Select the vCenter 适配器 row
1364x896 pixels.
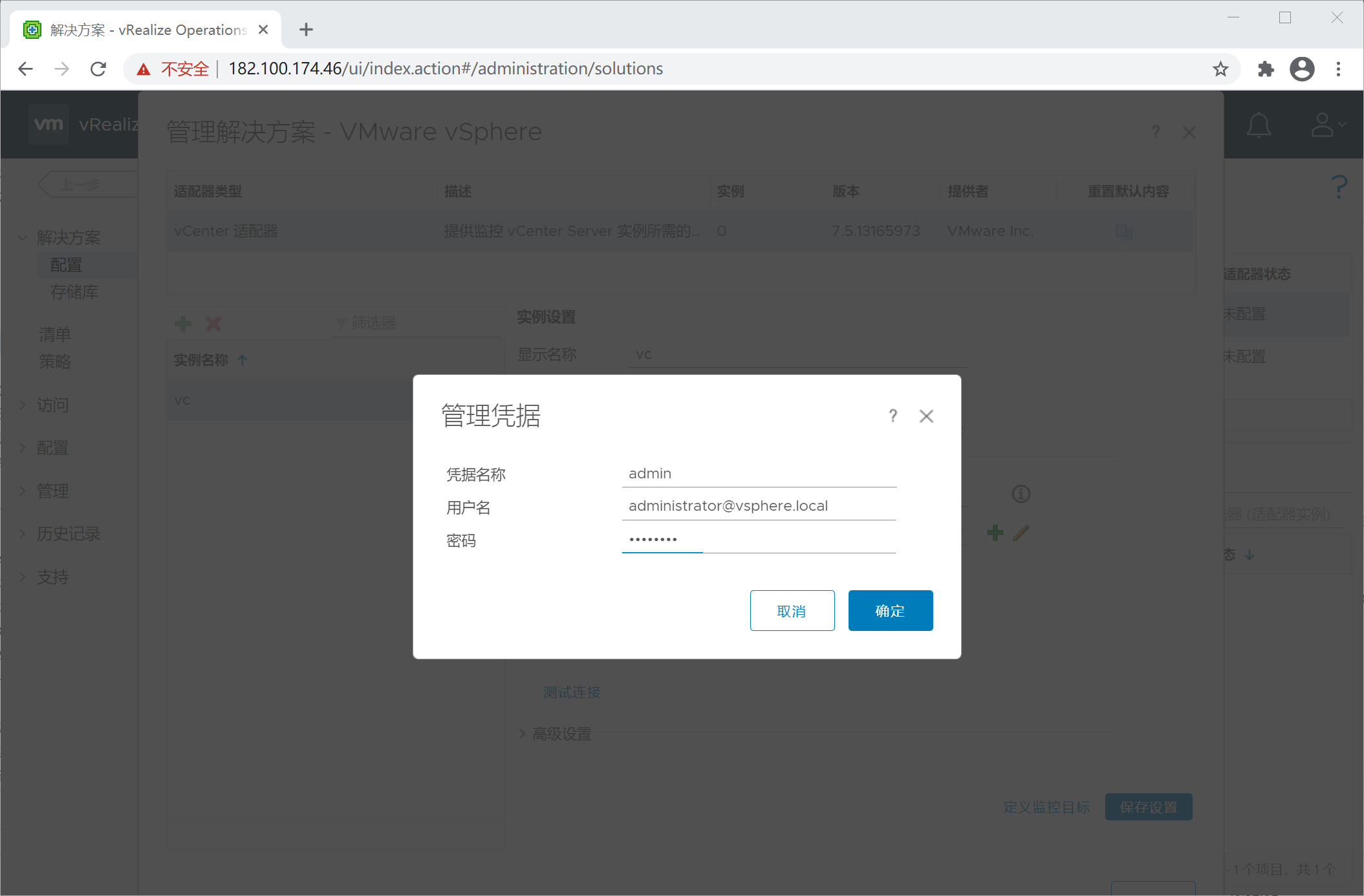pyautogui.click(x=680, y=231)
